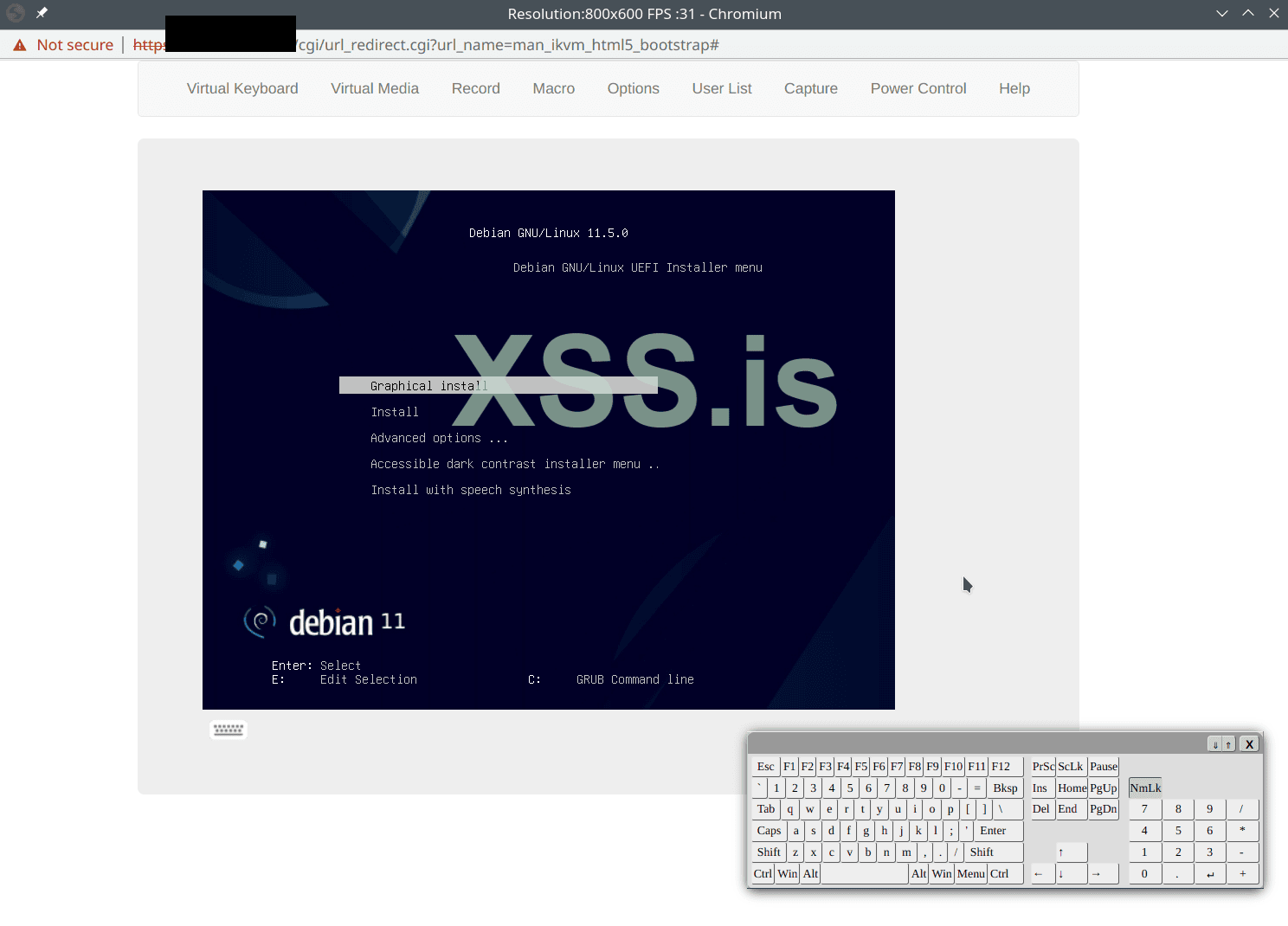Close the virtual keyboard with X button
Screen dimensions: 1288x926
click(x=1249, y=744)
